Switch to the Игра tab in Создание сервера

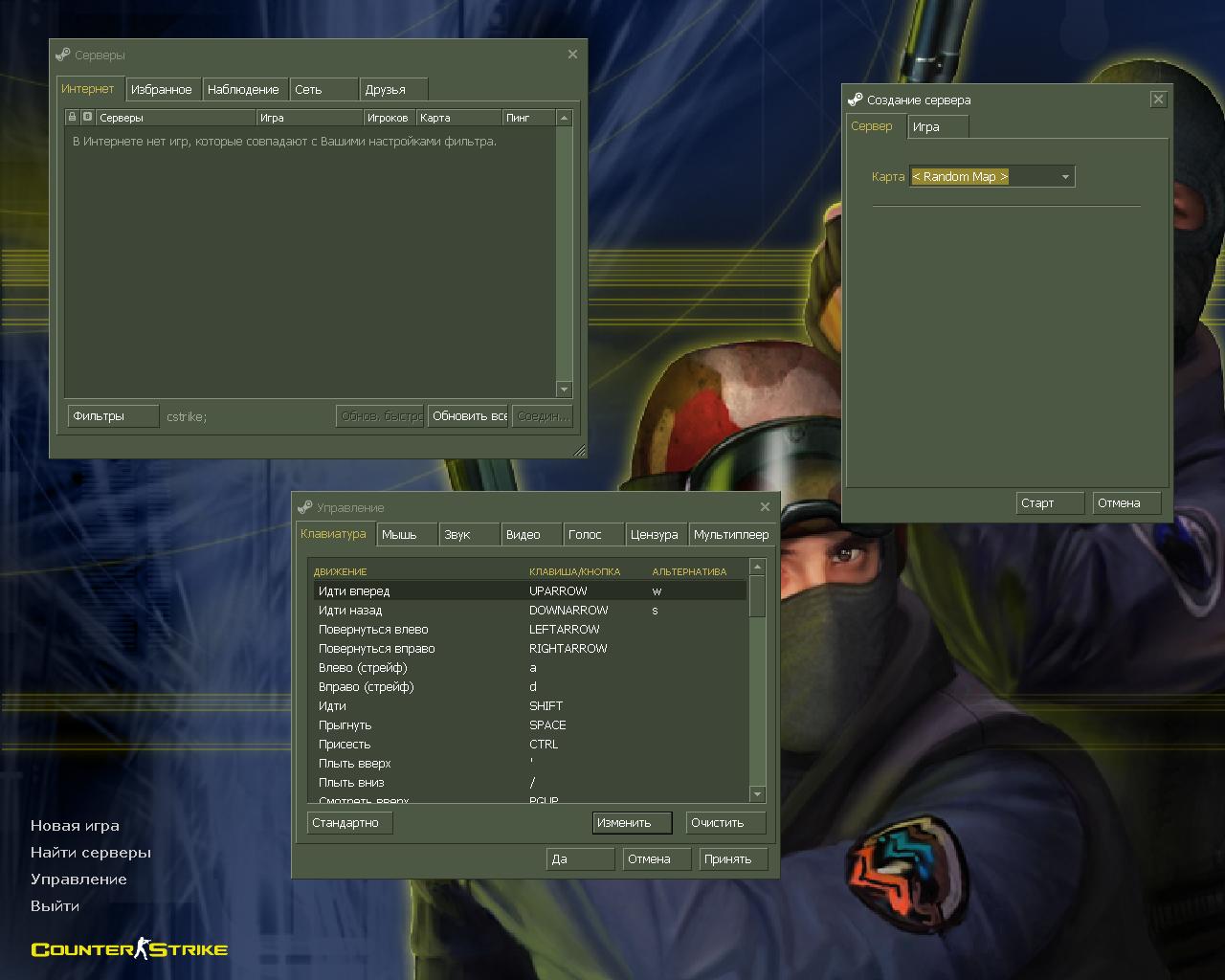point(938,126)
